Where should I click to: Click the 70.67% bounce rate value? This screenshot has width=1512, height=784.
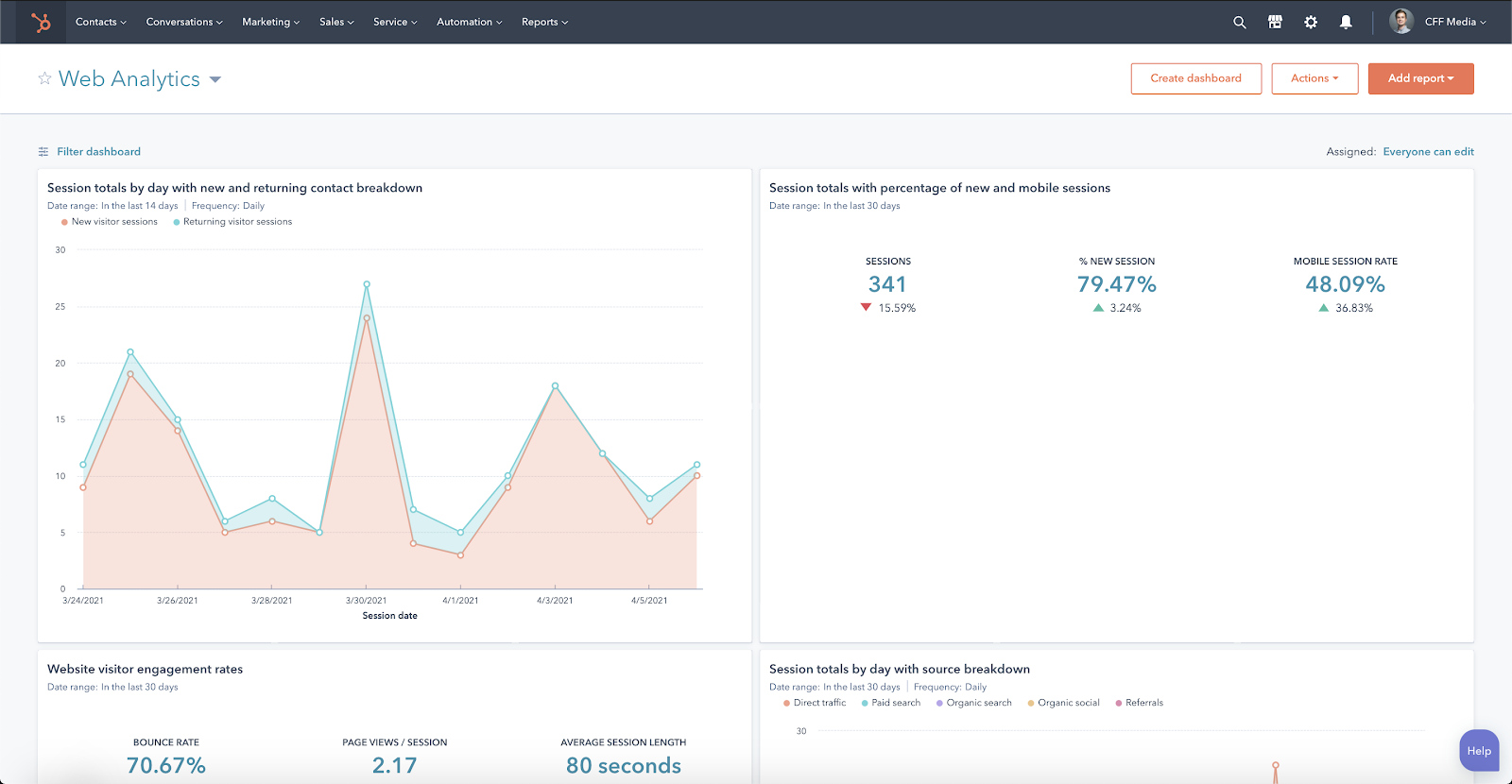(166, 765)
